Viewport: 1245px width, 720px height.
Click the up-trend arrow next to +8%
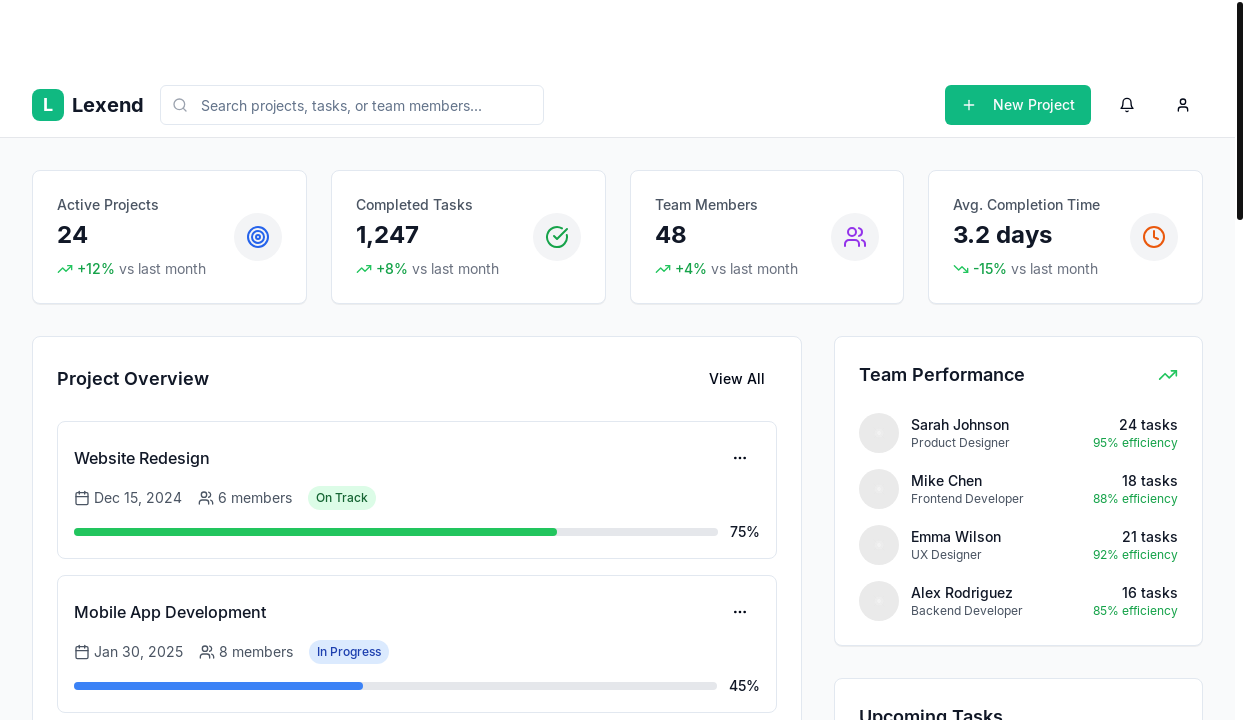click(x=364, y=269)
